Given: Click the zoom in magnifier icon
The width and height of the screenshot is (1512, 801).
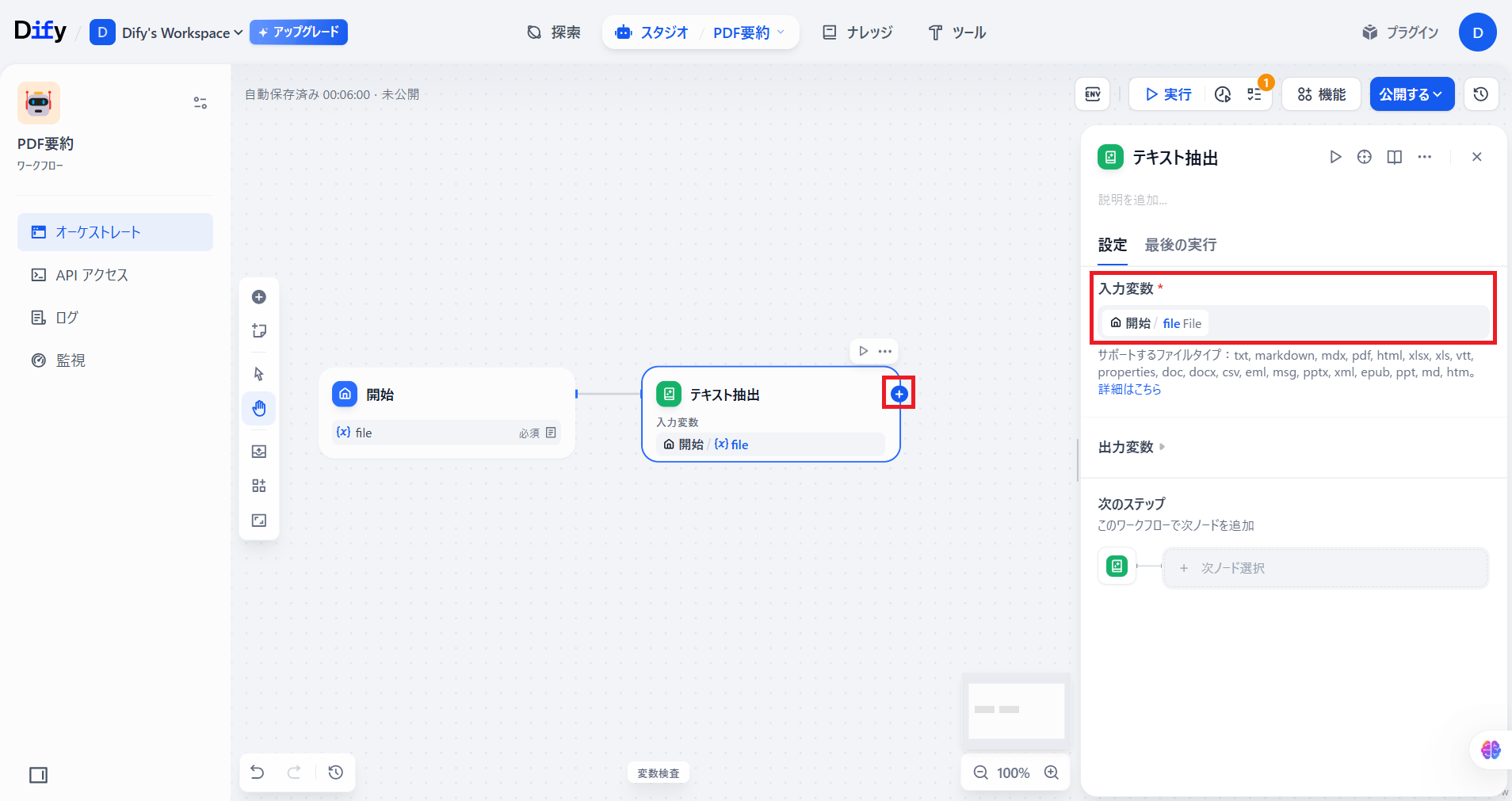Looking at the screenshot, I should coord(1052,772).
